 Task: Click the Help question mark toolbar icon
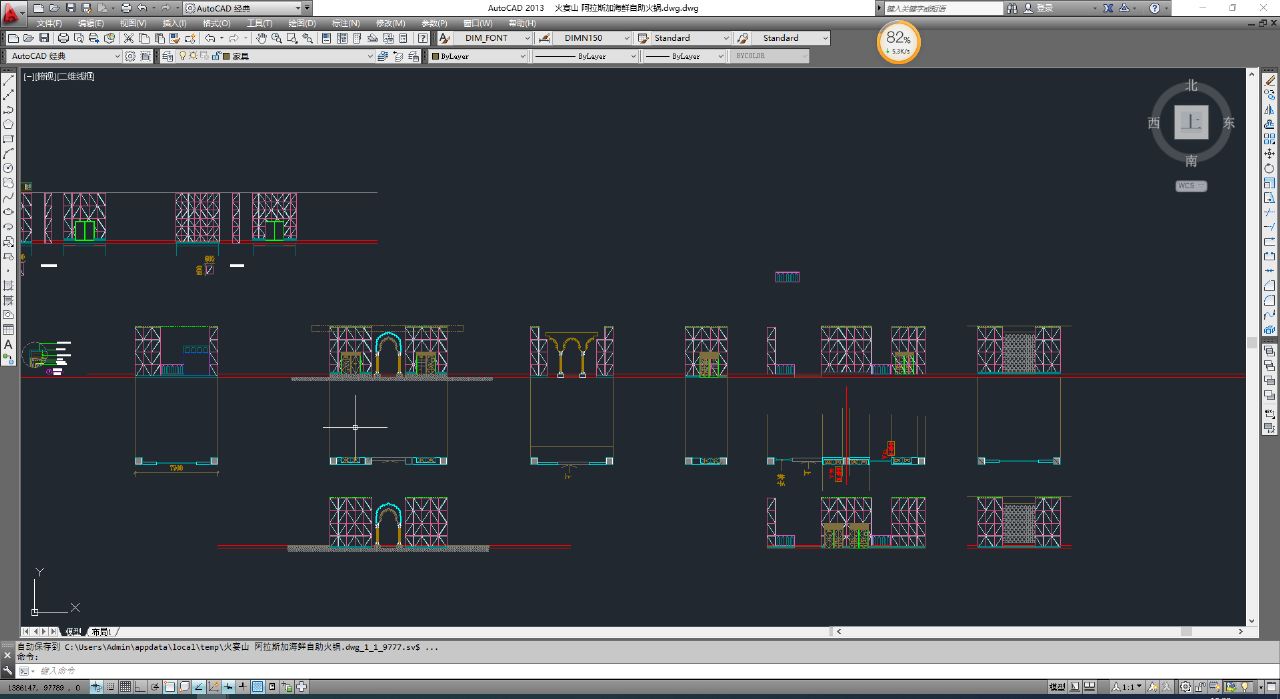[424, 38]
